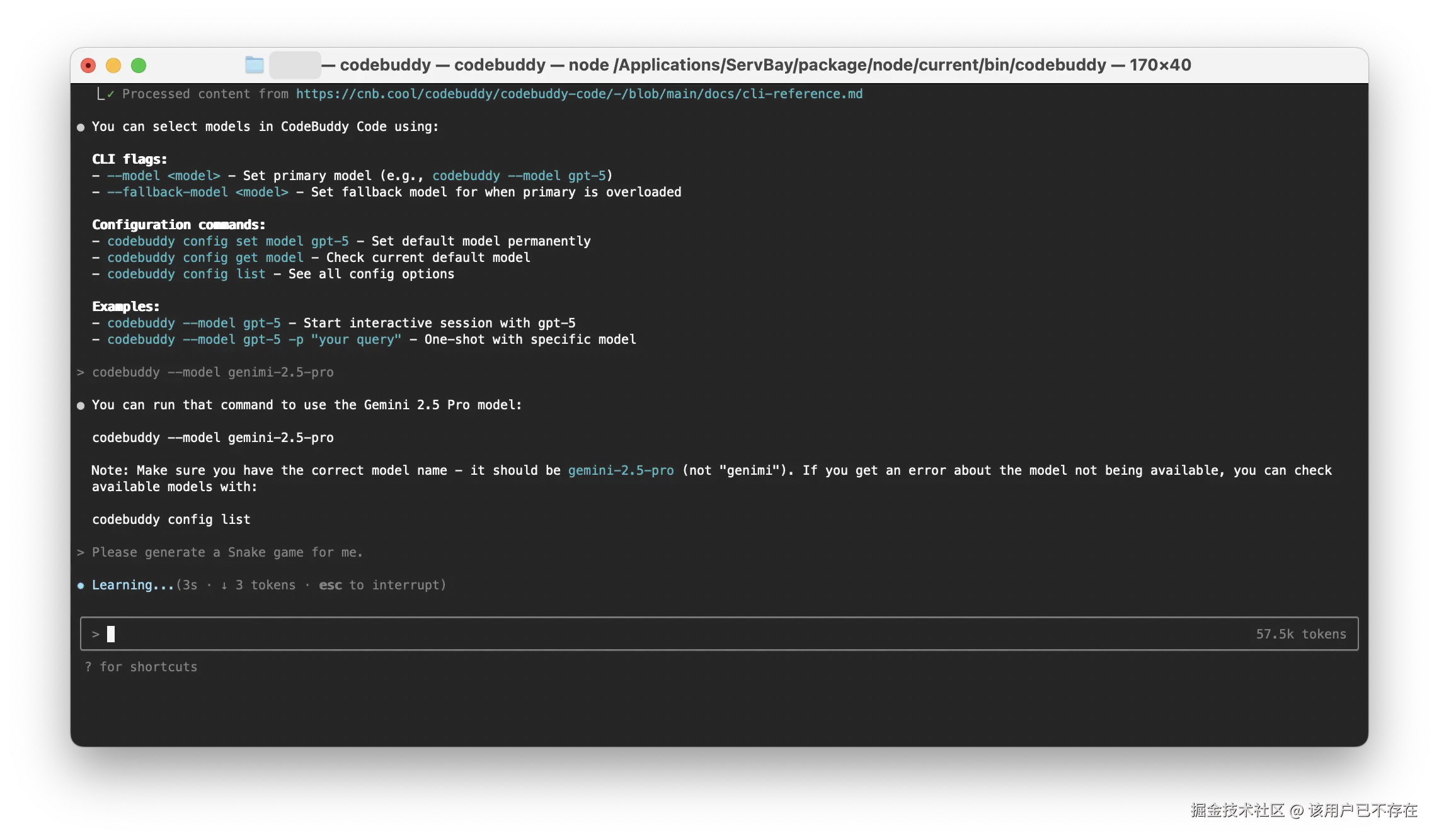Click the 'codebuddy config set model gpt-5' command
Image resolution: width=1439 pixels, height=840 pixels.
coord(227,241)
